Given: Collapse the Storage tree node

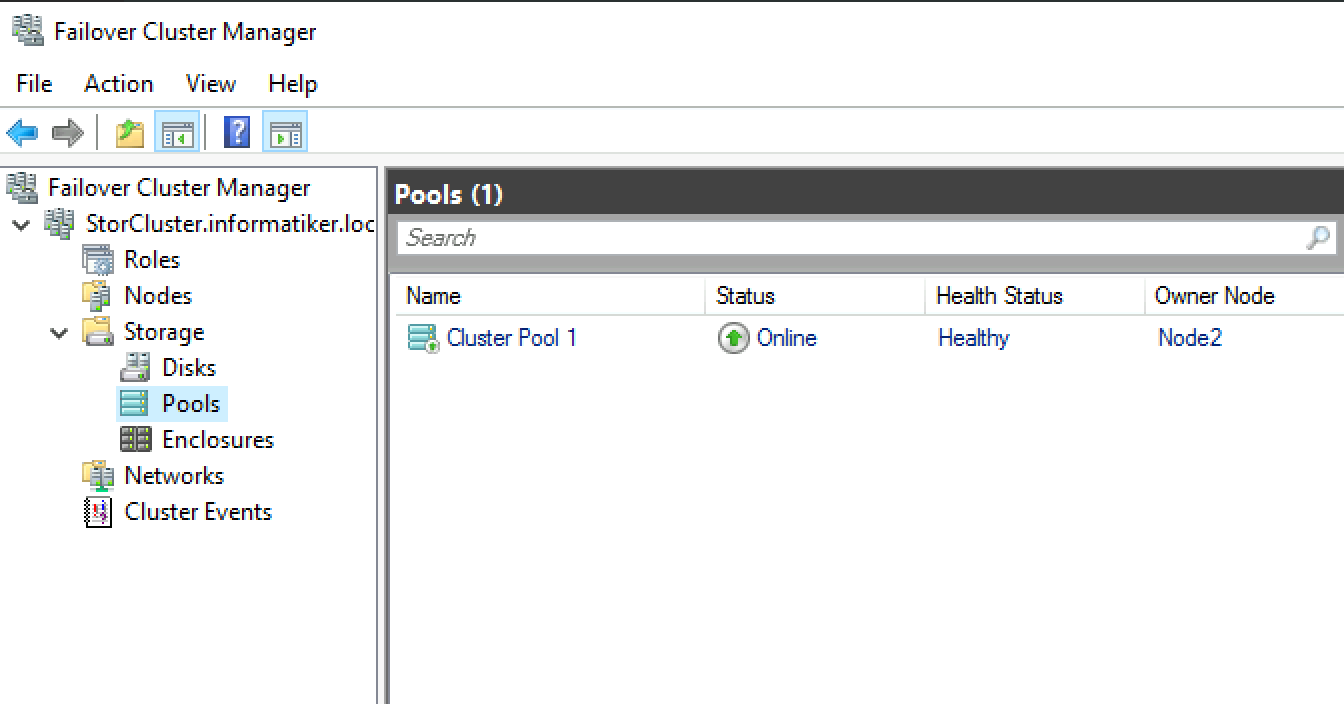Looking at the screenshot, I should [x=59, y=332].
